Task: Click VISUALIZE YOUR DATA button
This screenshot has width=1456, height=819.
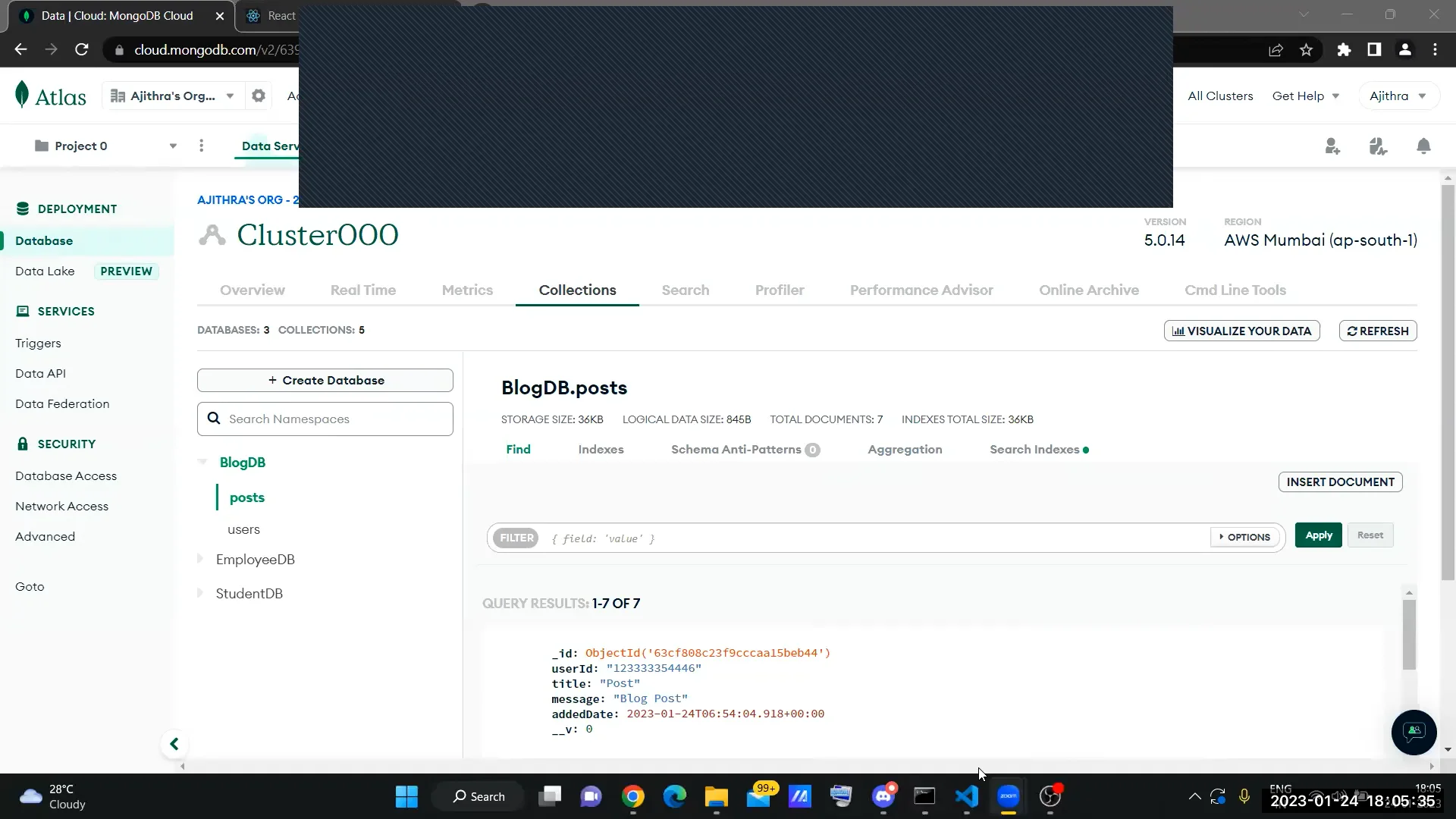Action: 1241,331
